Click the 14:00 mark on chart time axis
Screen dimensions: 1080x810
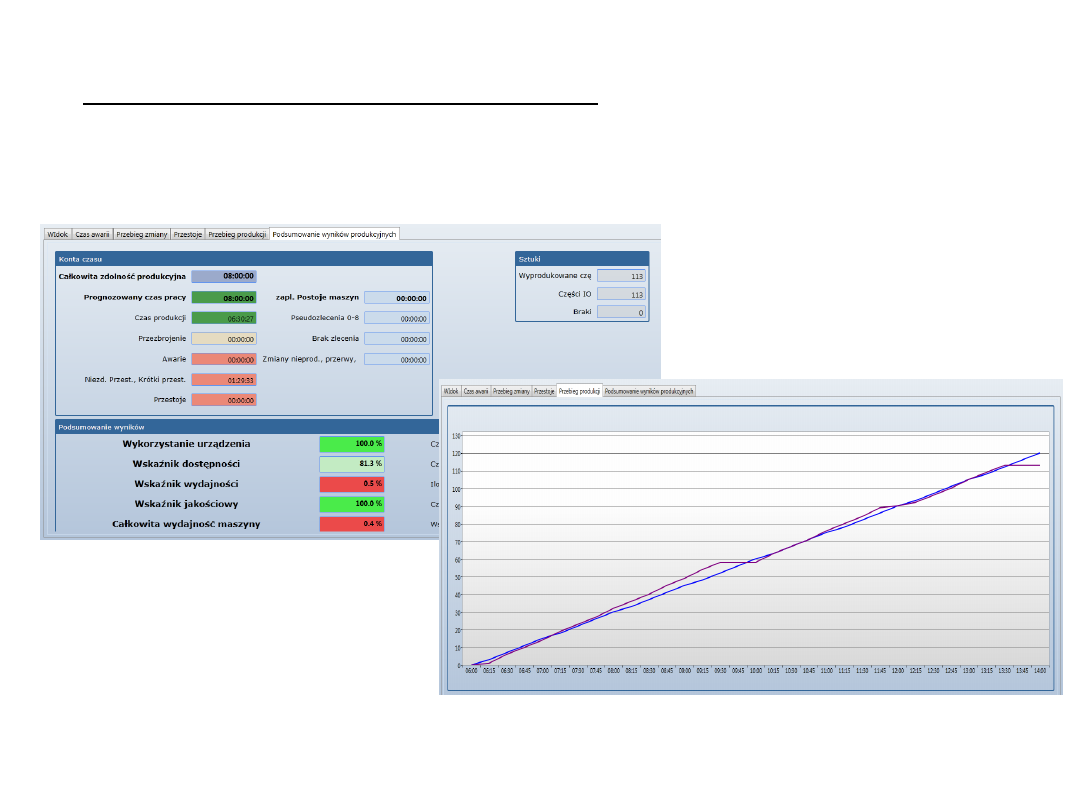coord(1039,673)
